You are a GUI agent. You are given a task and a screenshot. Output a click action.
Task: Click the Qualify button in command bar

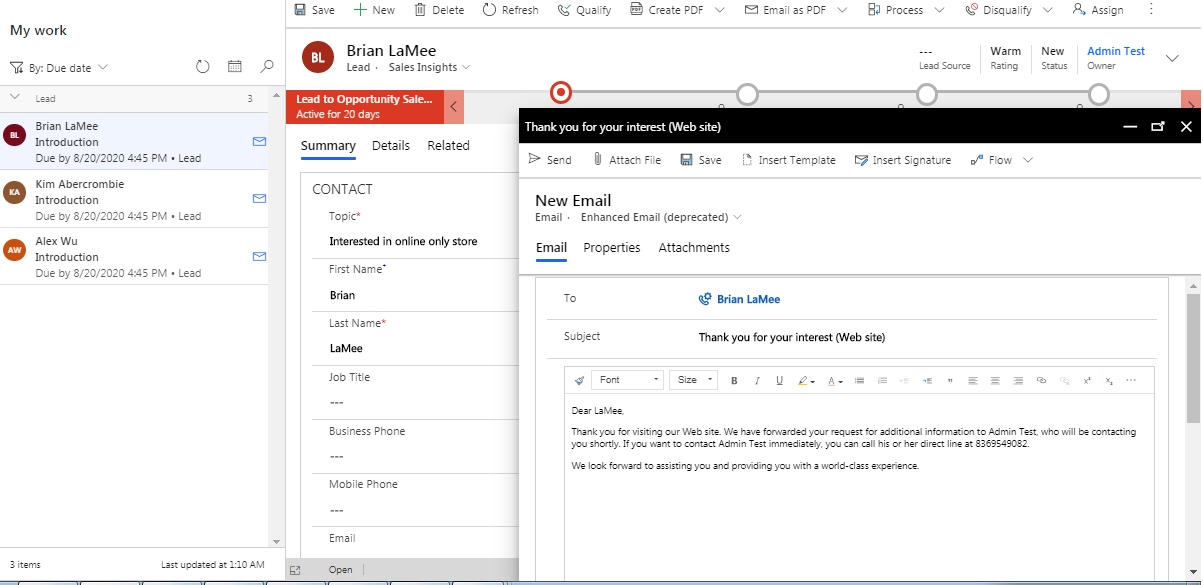[584, 10]
